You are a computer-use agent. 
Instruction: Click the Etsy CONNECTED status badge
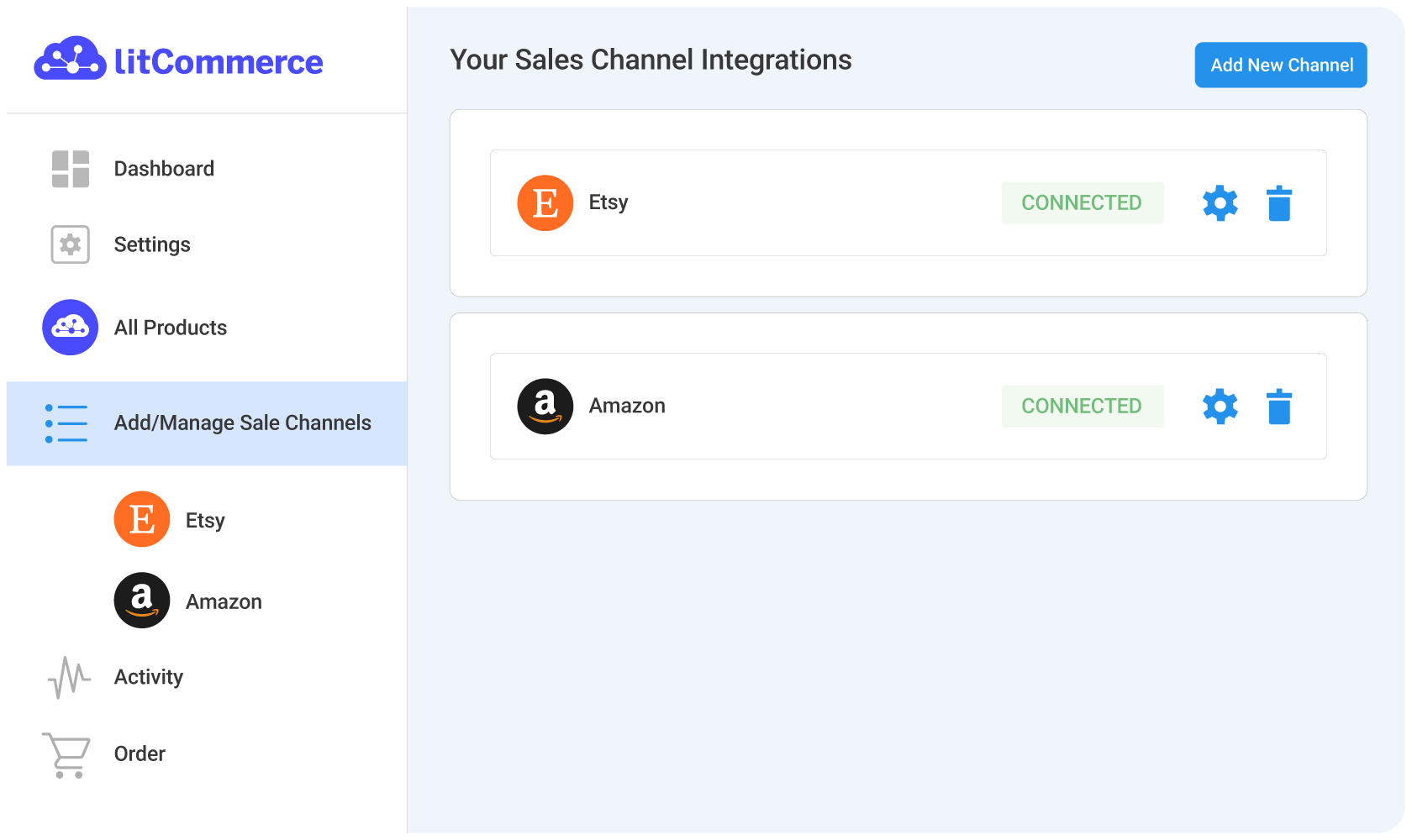[x=1082, y=203]
